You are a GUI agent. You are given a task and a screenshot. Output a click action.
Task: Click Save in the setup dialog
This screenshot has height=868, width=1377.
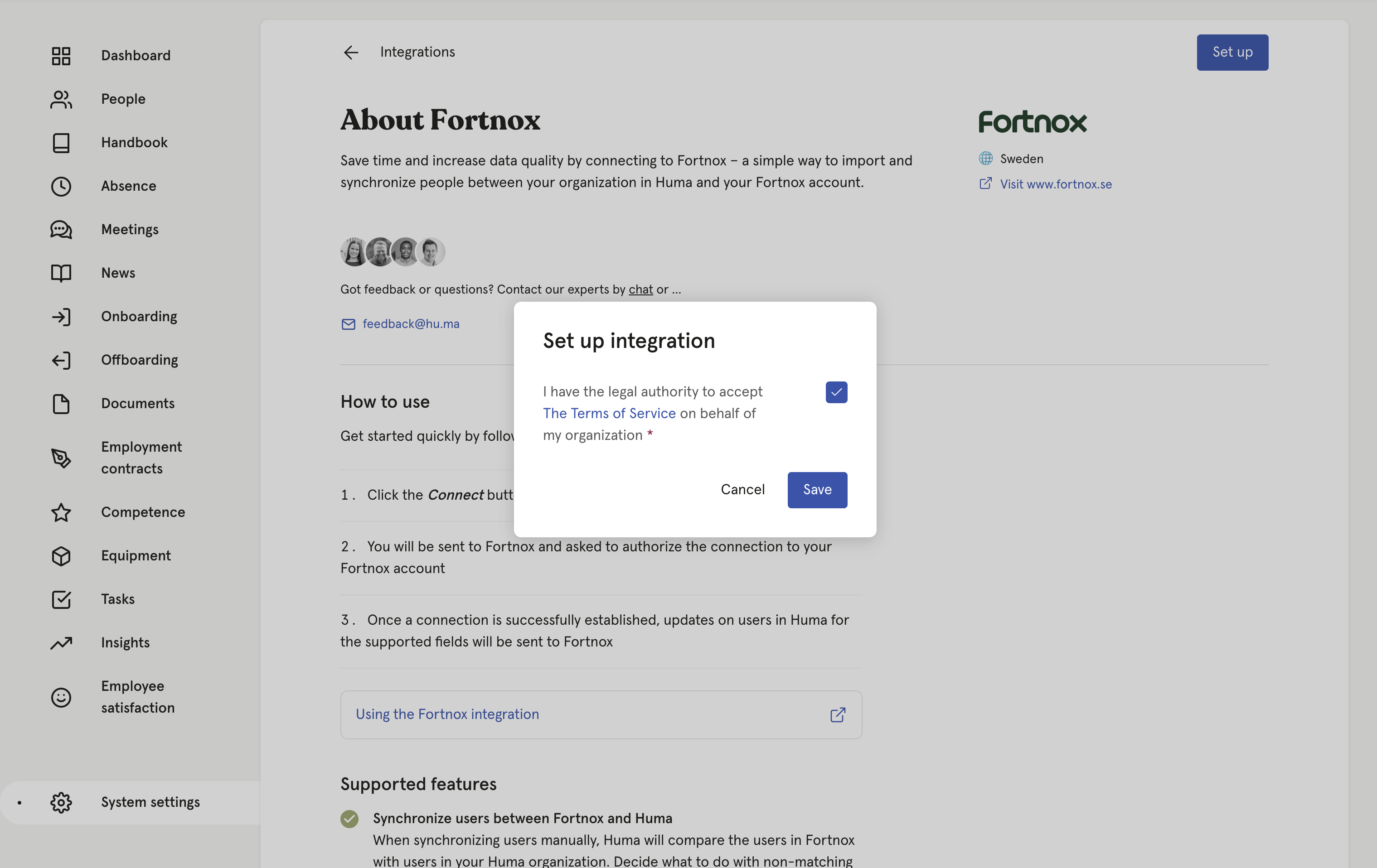click(x=817, y=490)
